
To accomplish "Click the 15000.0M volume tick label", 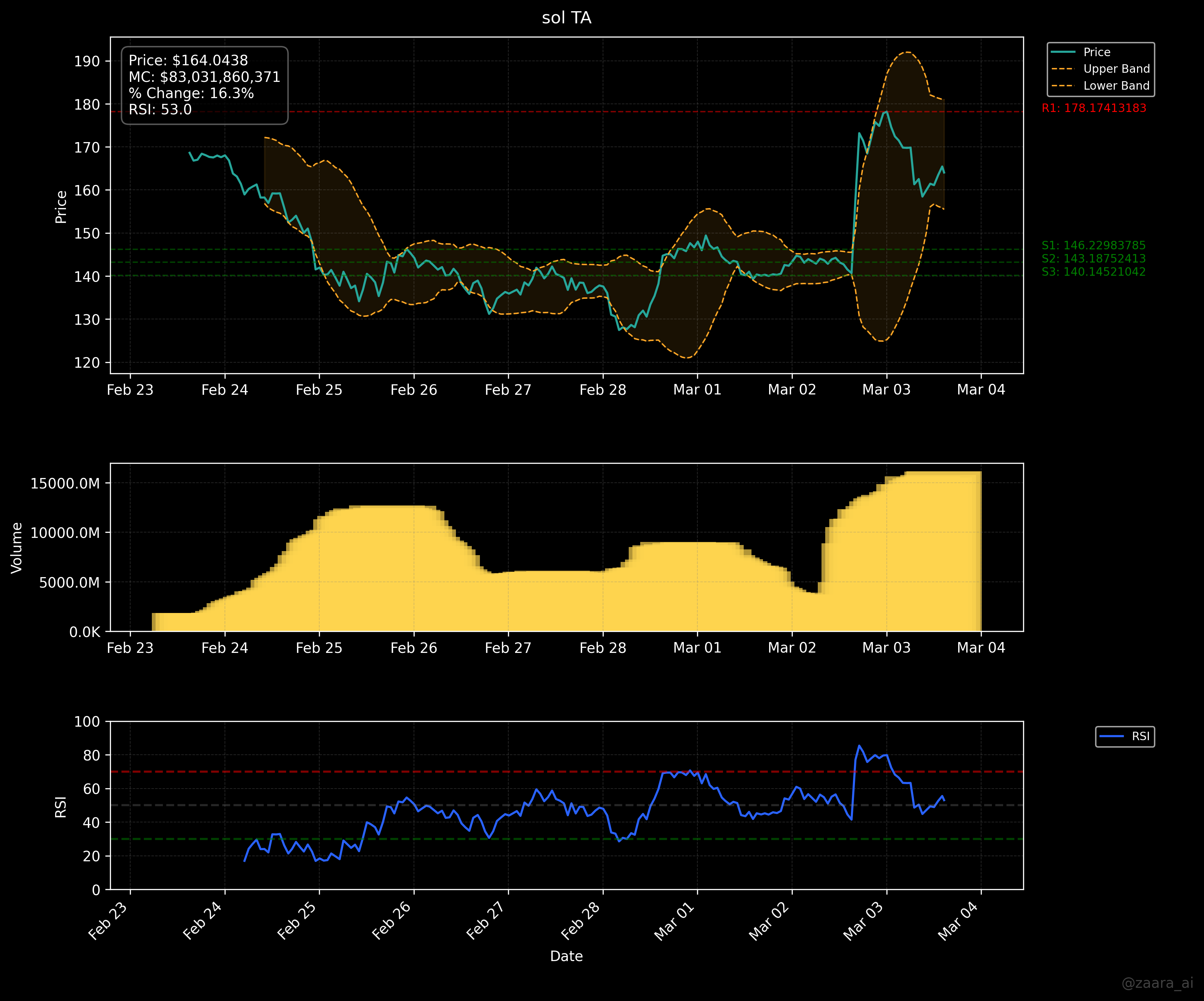I will pos(65,483).
